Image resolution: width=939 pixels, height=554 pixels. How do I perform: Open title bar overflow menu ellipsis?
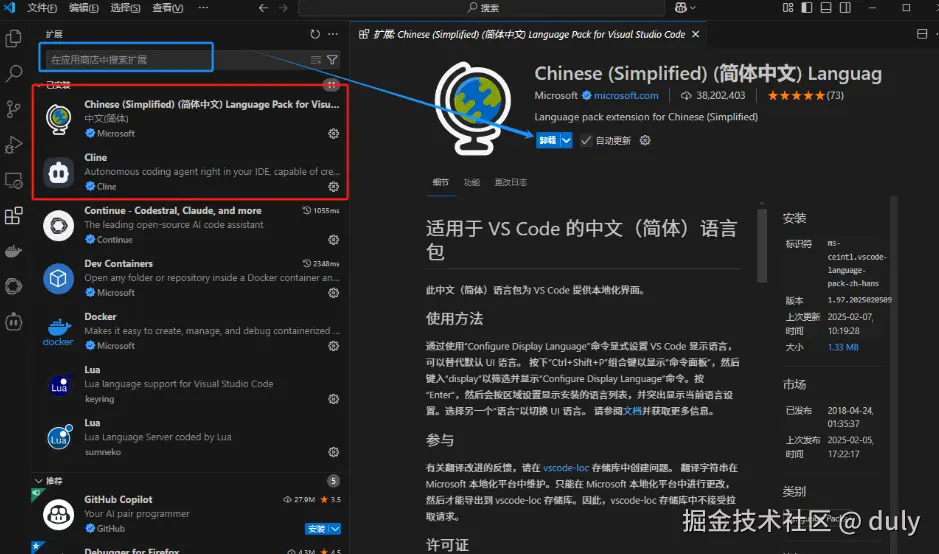pos(204,8)
